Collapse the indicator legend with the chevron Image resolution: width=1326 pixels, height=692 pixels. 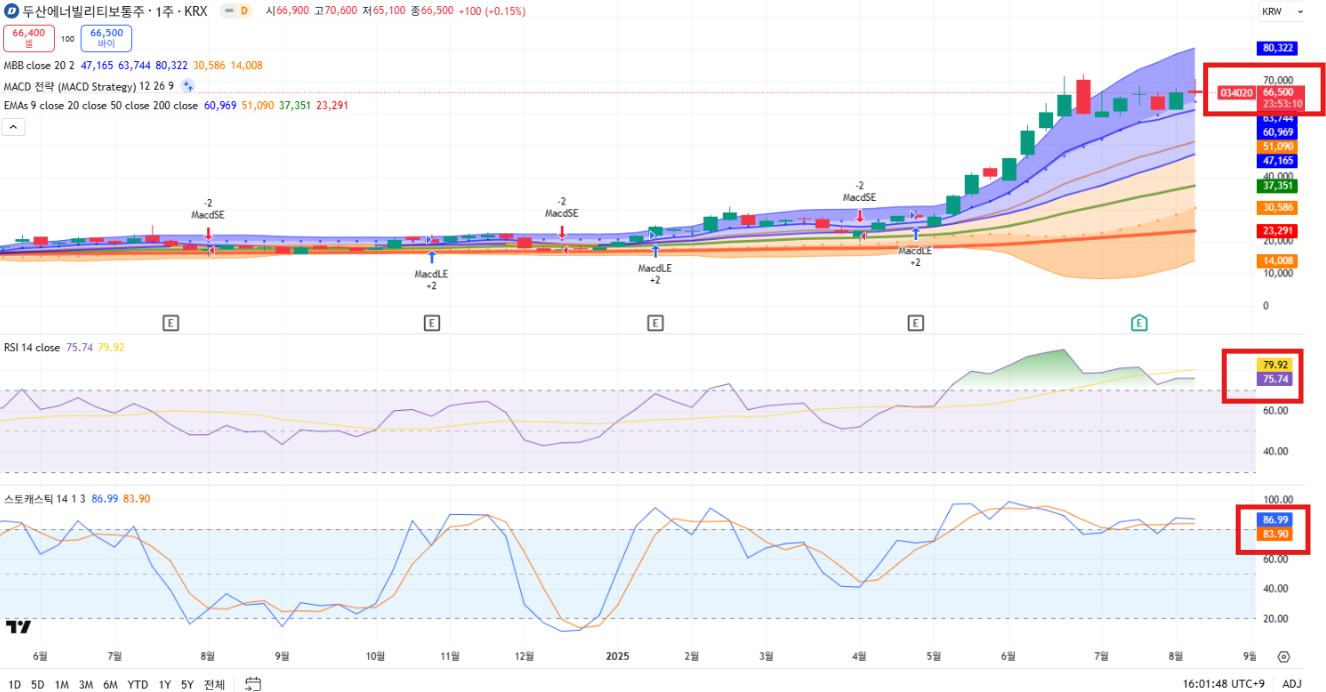pos(14,127)
